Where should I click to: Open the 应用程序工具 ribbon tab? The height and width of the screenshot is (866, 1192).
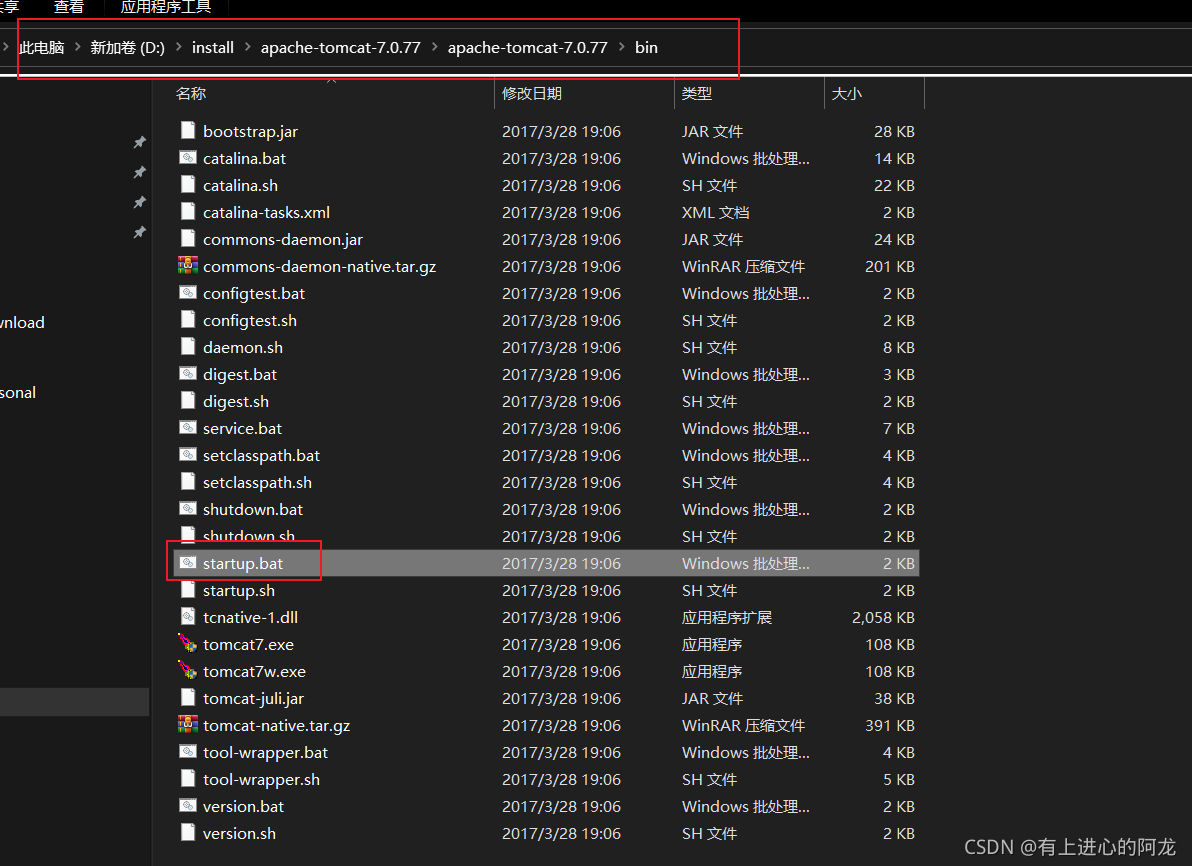click(166, 7)
